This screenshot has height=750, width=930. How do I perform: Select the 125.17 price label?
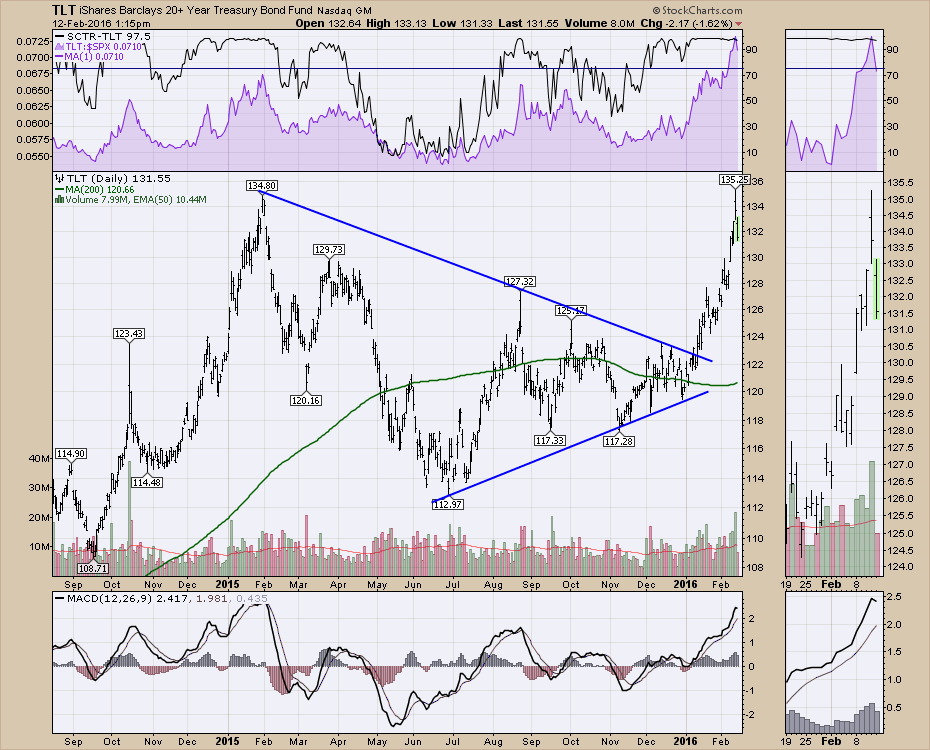click(x=571, y=310)
